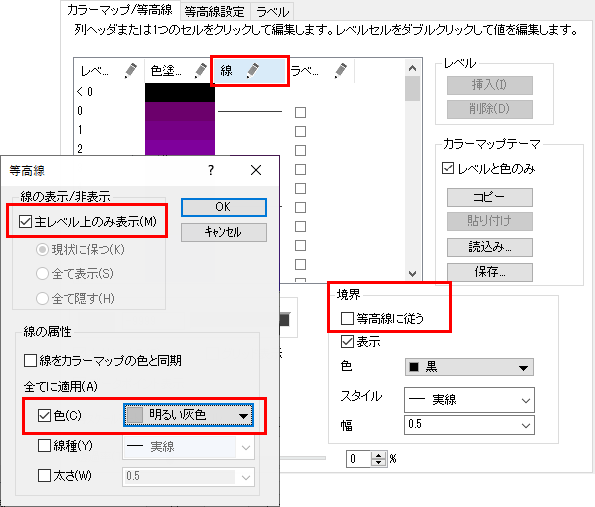The width and height of the screenshot is (595, 507).
Task: Check the label checkbox for level 2 row
Action: click(301, 150)
